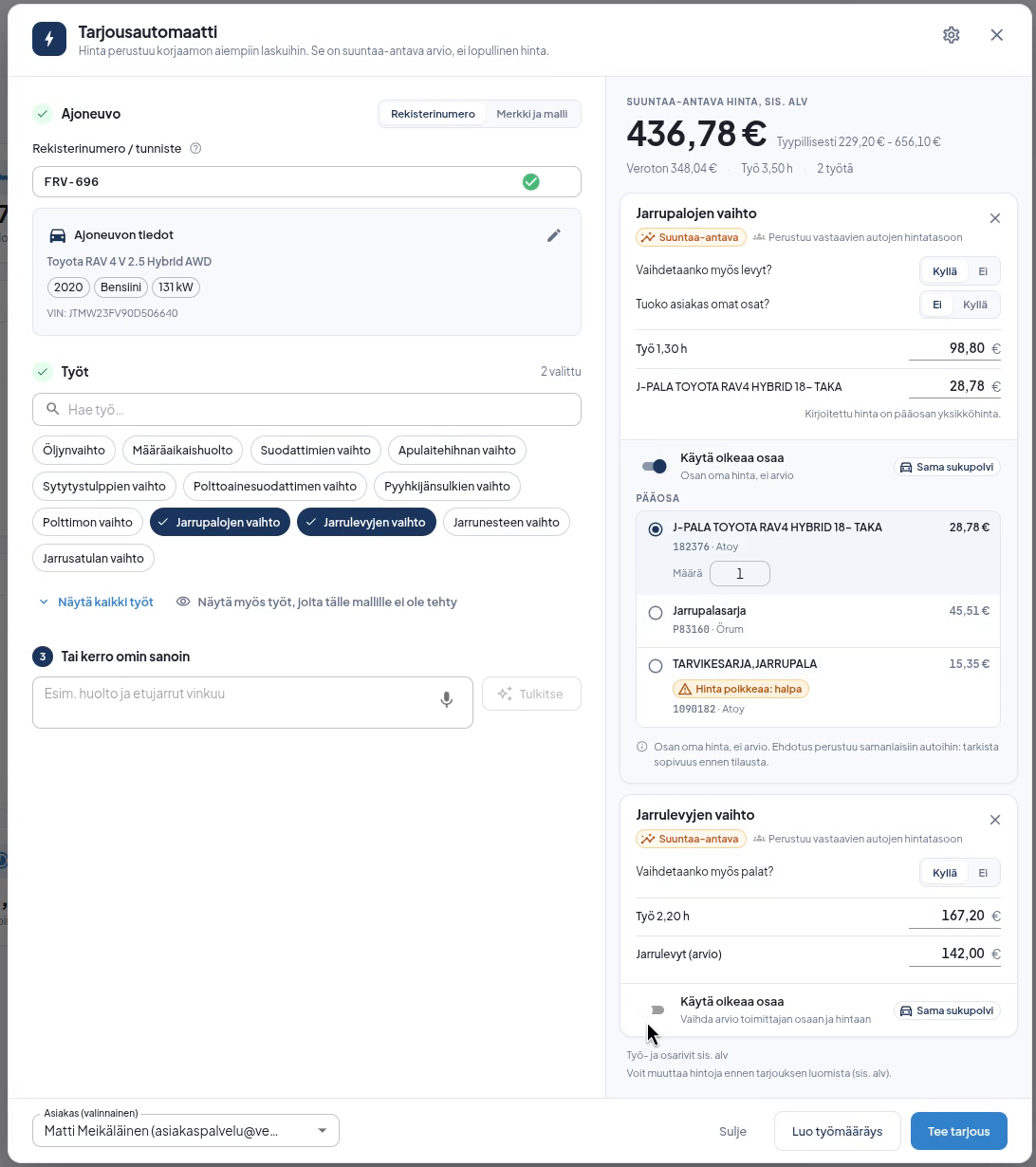The width and height of the screenshot is (1036, 1167).
Task: Open Sama sukupolvi filter in Jarrupalojen card
Action: tap(947, 467)
